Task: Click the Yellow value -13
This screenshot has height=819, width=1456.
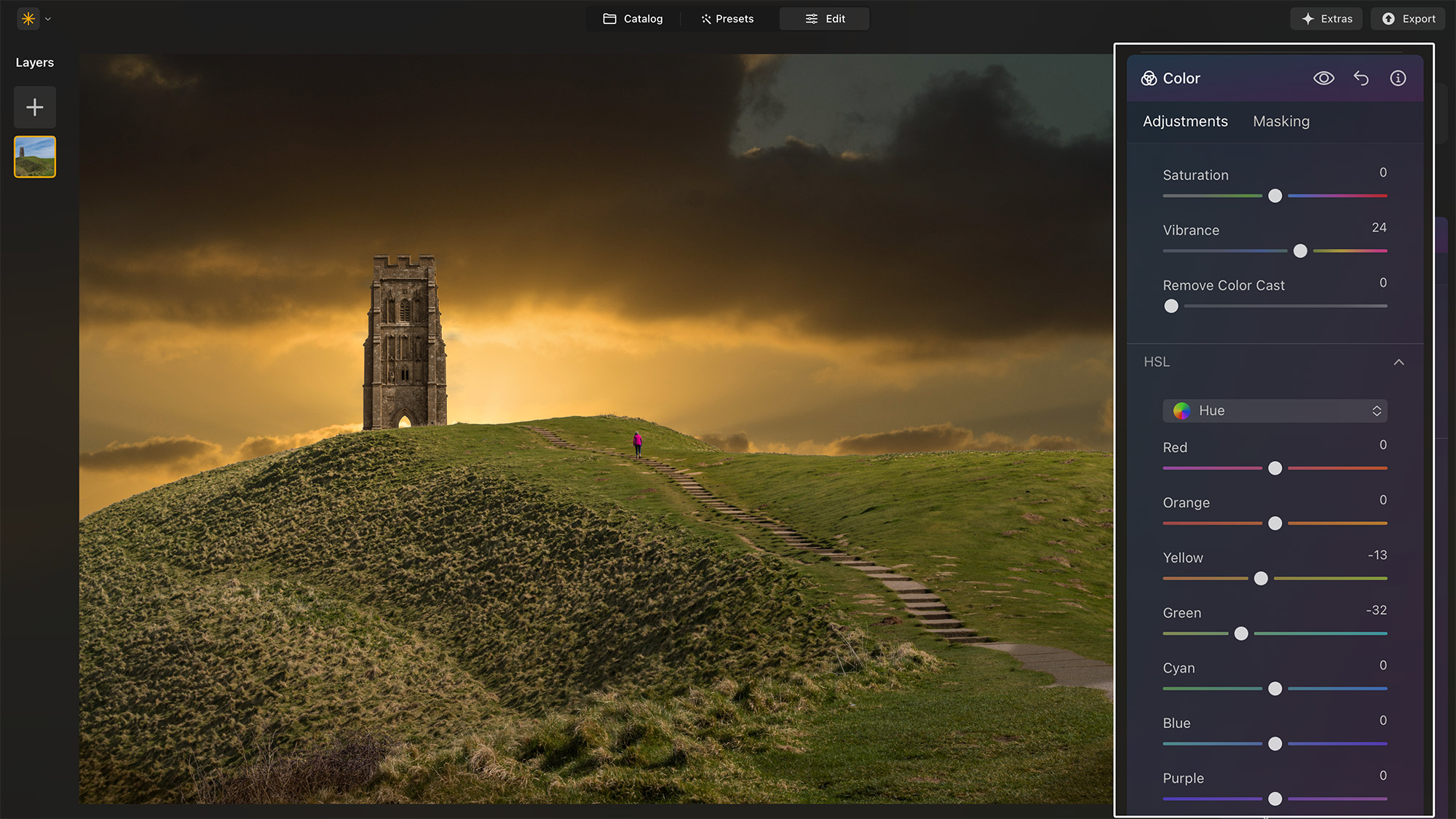Action: 1377,555
